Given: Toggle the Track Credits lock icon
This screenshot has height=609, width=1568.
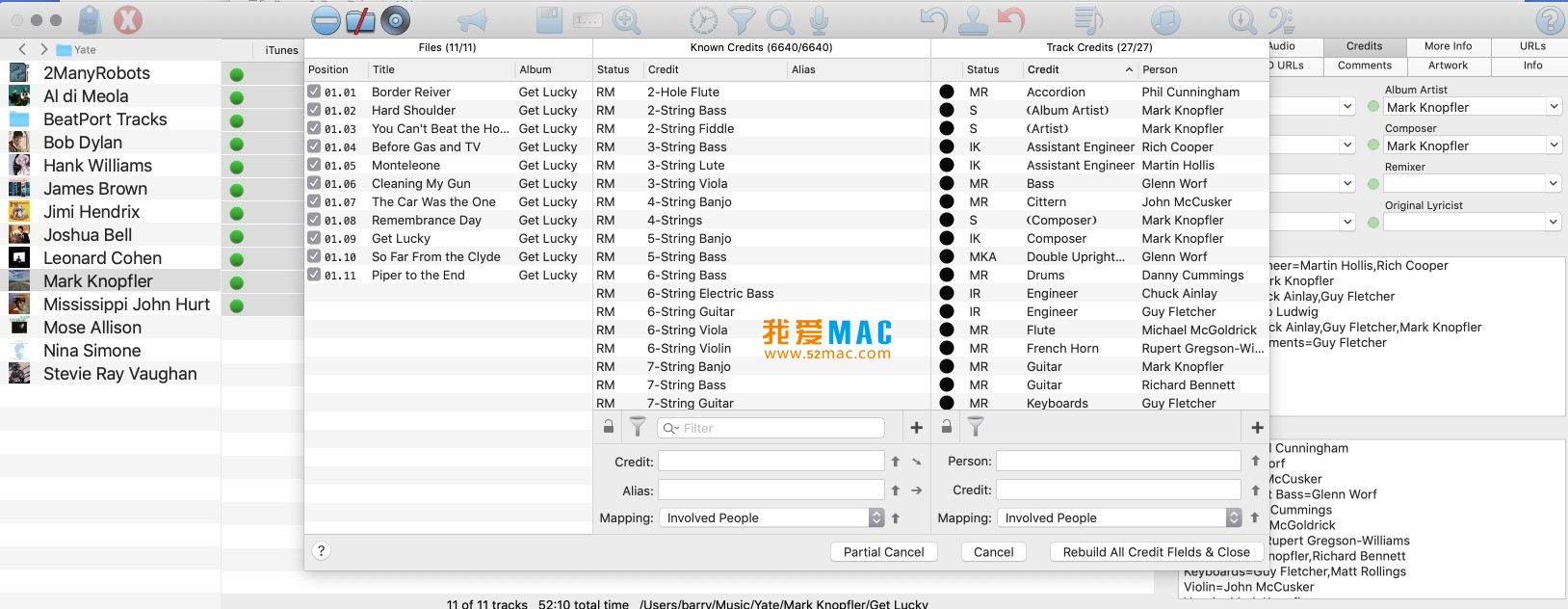Looking at the screenshot, I should pos(947,426).
